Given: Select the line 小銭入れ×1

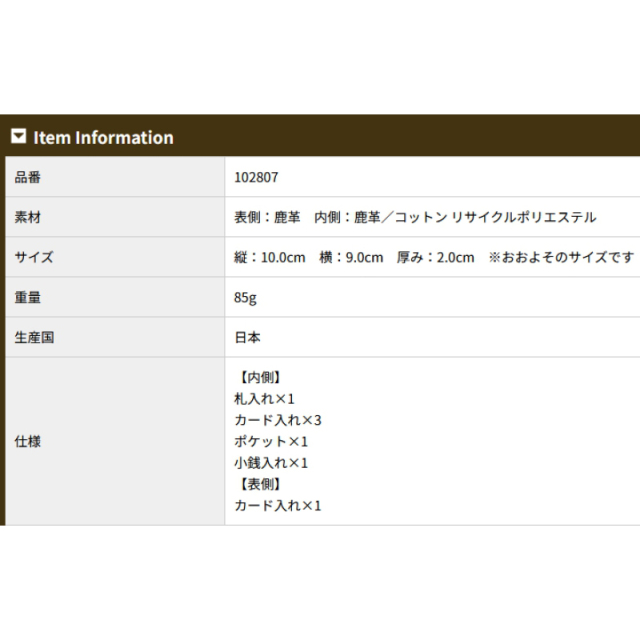Looking at the screenshot, I should tap(271, 463).
